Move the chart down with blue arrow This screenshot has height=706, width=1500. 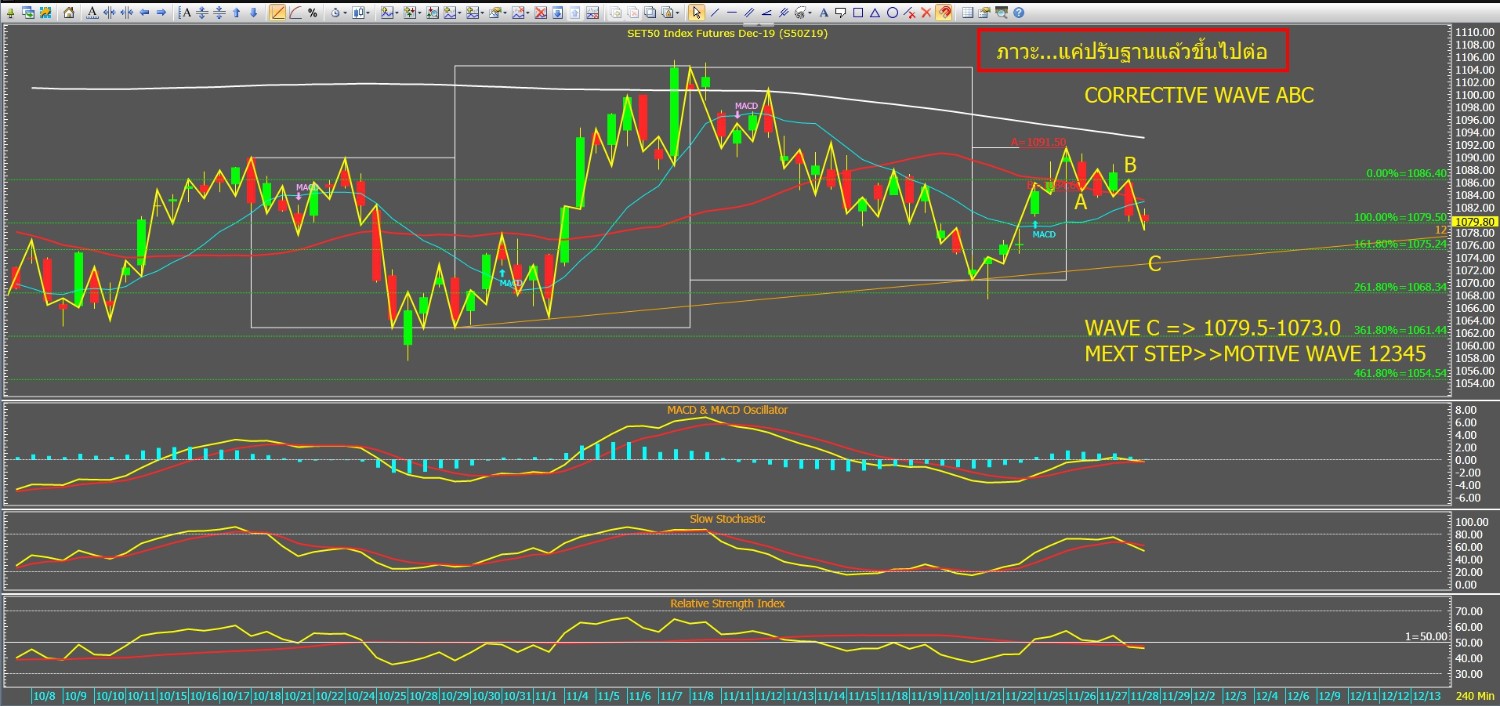(253, 13)
